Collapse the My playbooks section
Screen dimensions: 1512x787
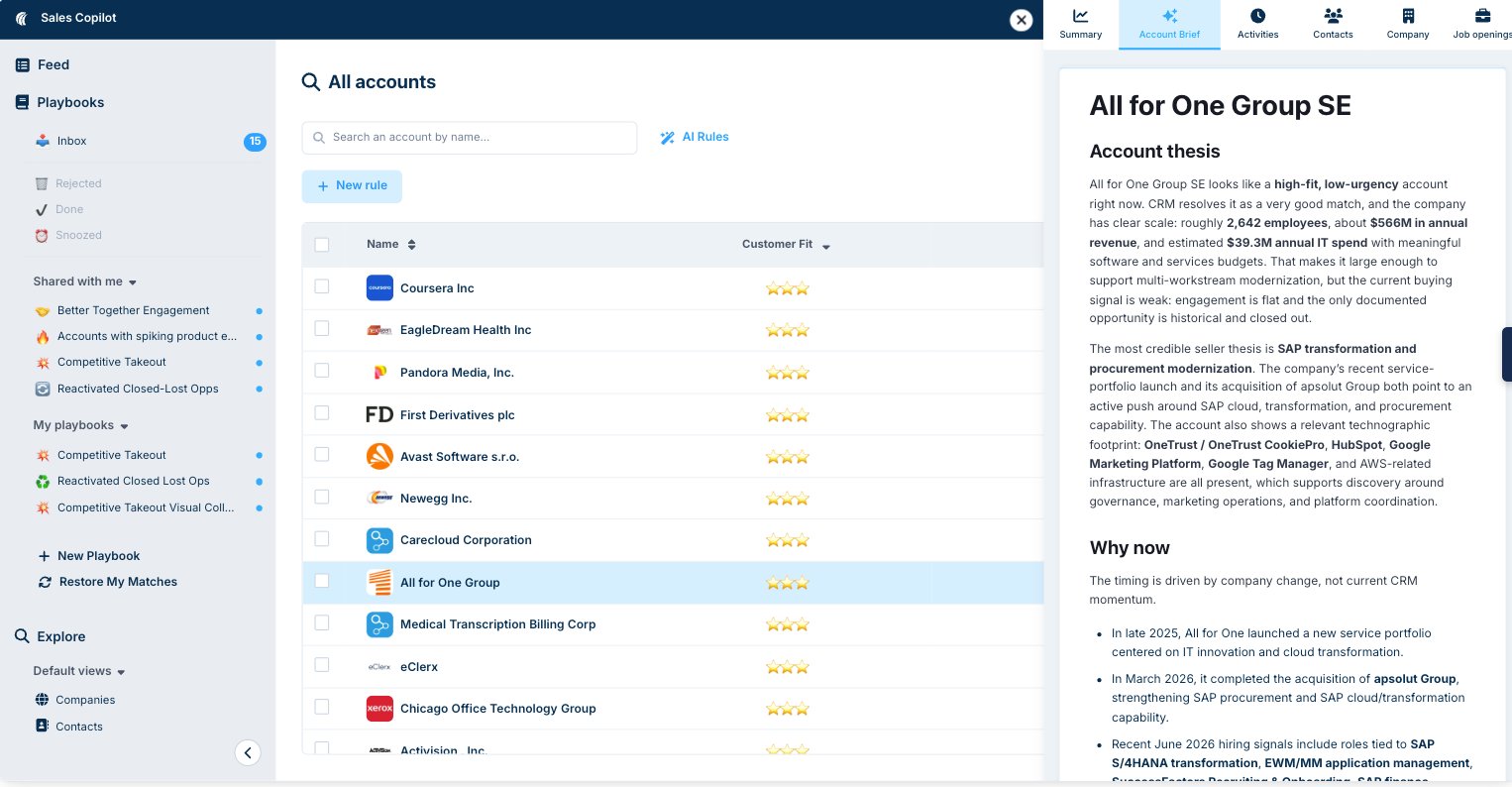point(124,426)
